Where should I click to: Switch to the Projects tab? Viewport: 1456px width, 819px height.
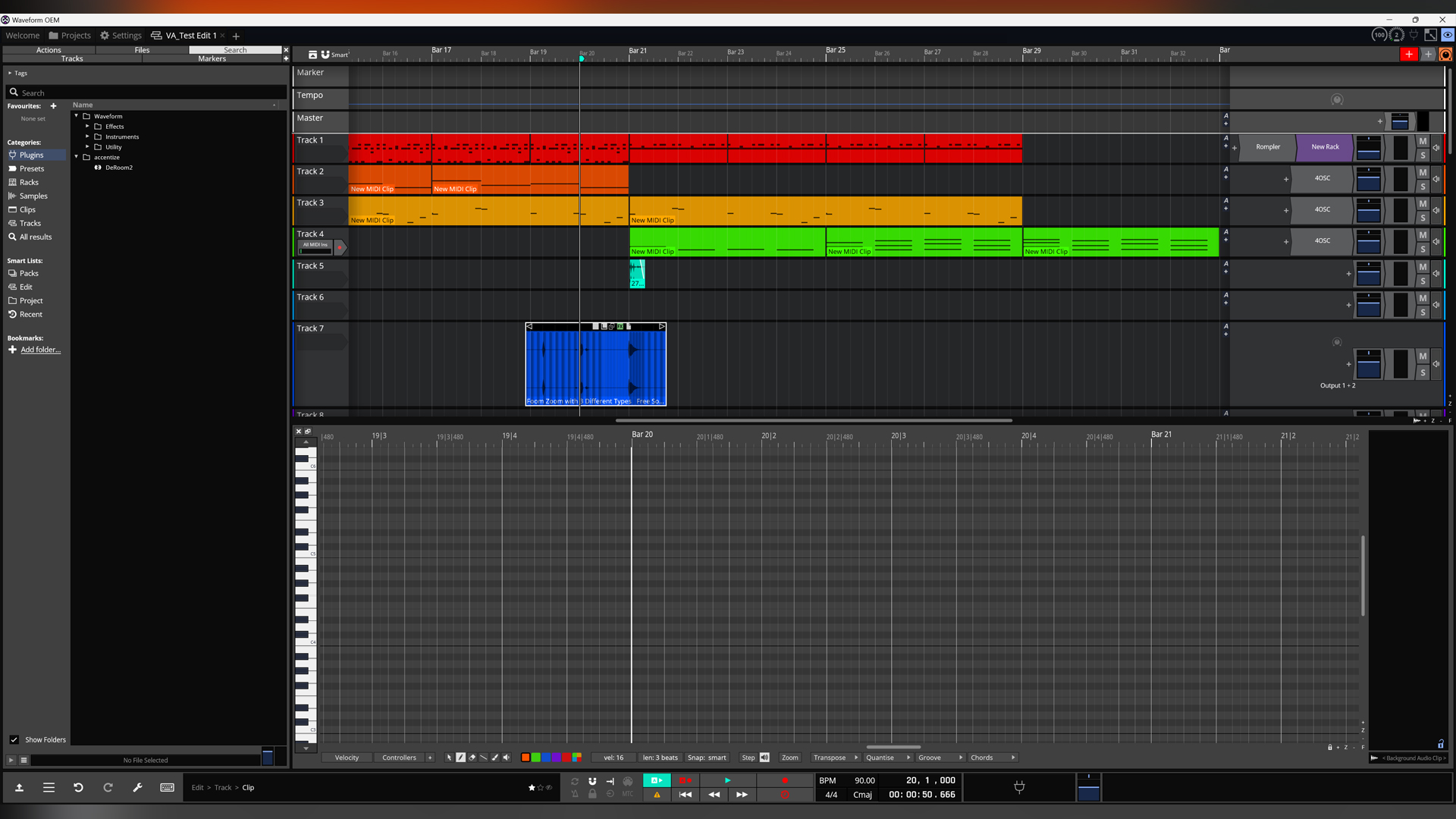(70, 35)
